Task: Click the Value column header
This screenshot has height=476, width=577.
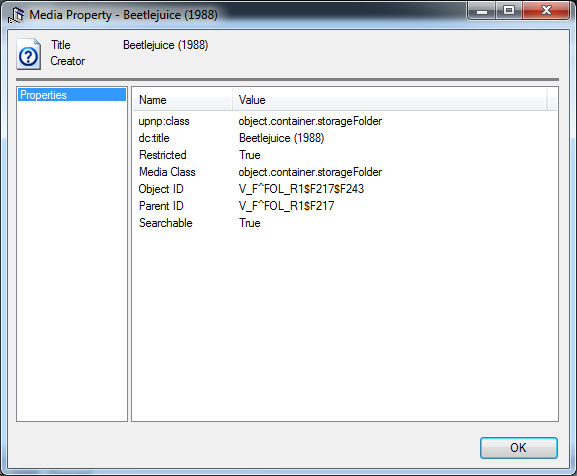Action: pos(390,100)
